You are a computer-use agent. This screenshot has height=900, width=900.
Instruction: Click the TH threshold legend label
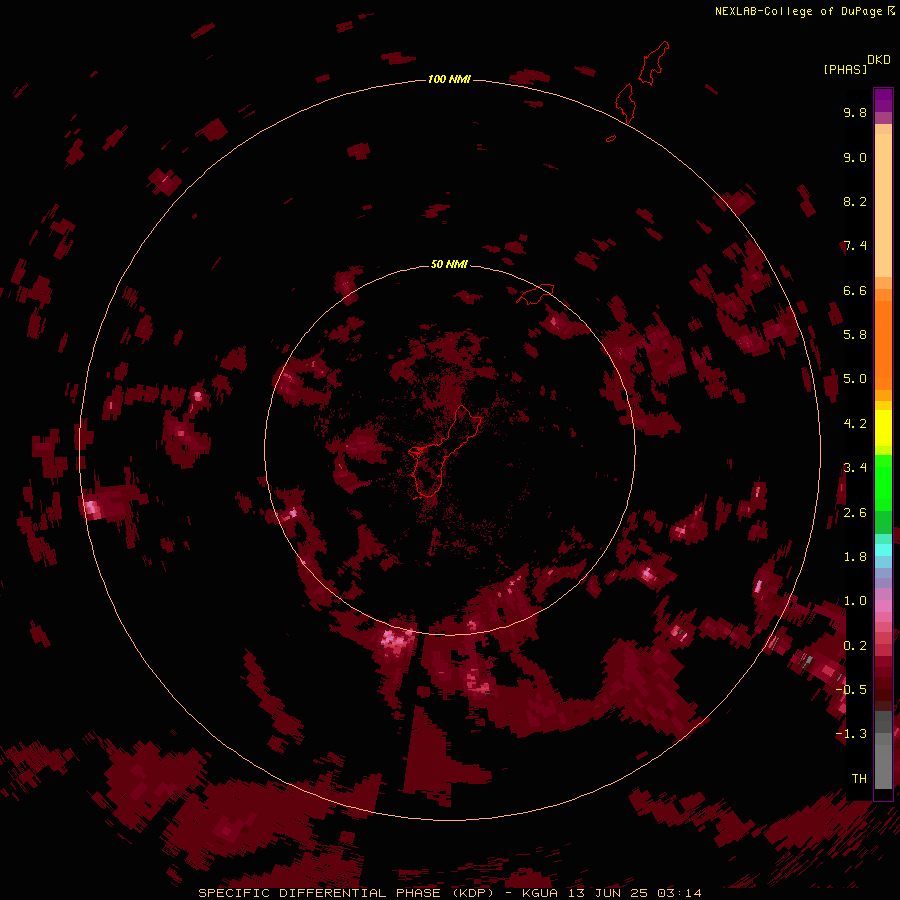tap(859, 778)
